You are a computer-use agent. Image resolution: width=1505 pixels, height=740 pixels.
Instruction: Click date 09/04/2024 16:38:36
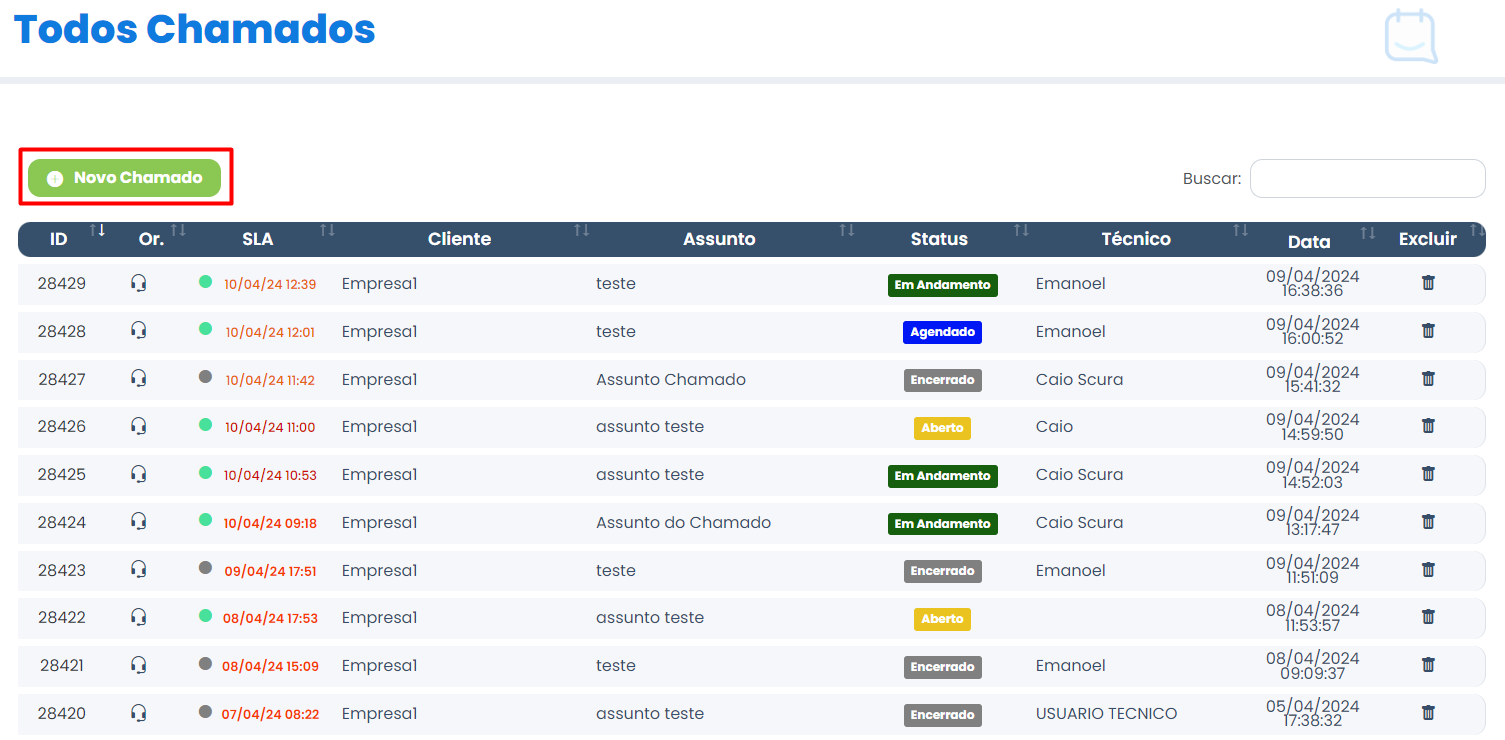click(1313, 283)
